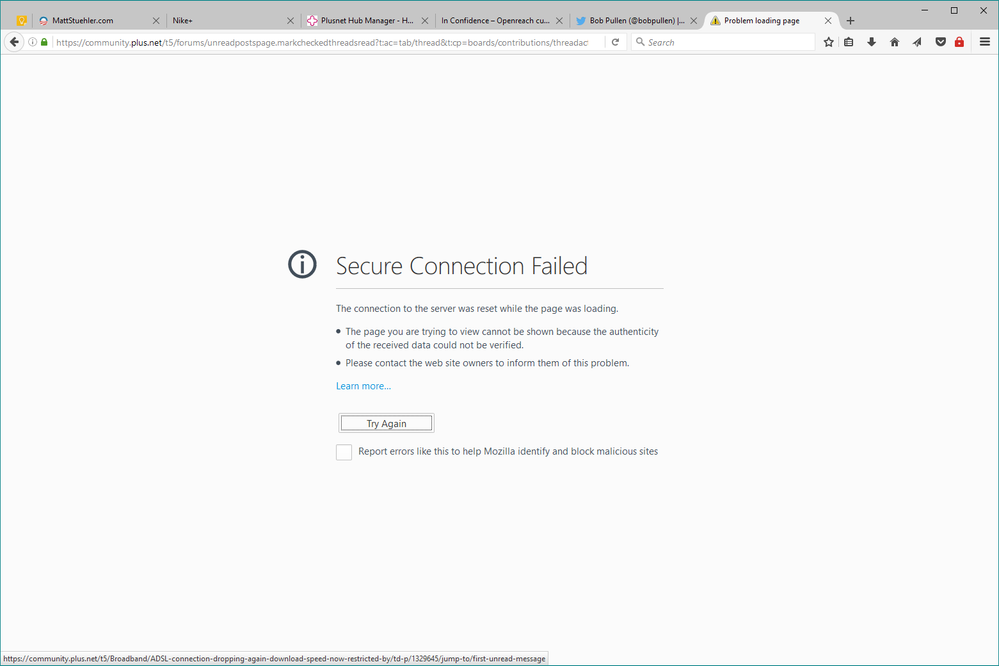This screenshot has height=666, width=999.
Task: Switch to the MattStuehler.com tab
Action: click(x=90, y=20)
